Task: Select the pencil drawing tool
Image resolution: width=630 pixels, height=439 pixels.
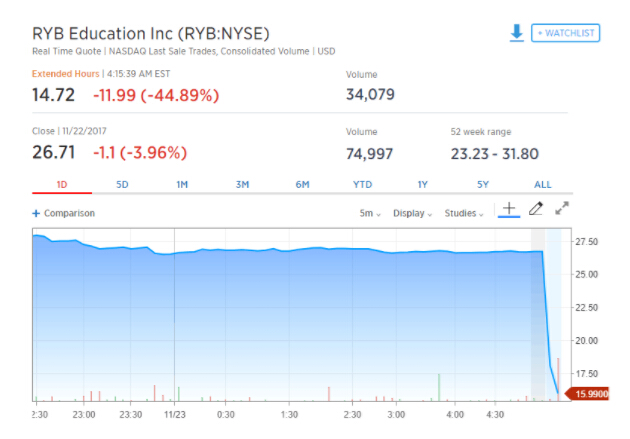Action: pyautogui.click(x=536, y=209)
